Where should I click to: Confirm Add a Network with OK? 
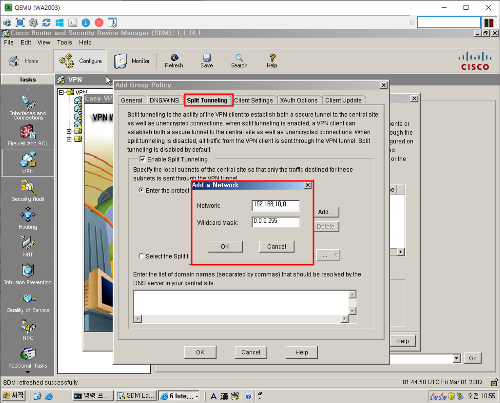[225, 246]
